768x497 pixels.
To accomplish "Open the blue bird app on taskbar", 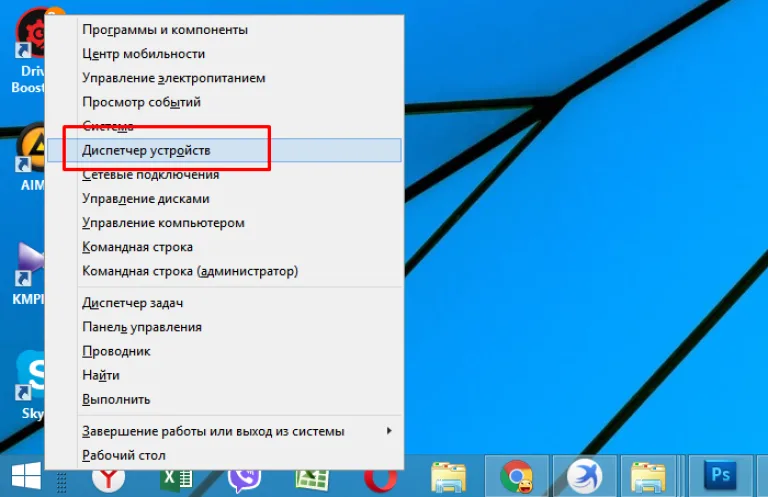I will (584, 476).
